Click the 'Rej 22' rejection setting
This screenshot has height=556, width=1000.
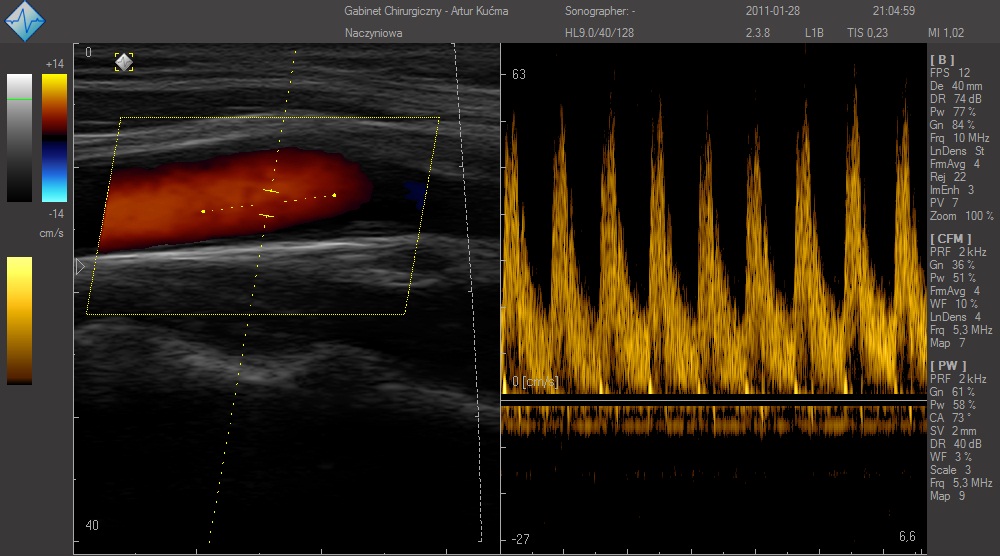pos(948,177)
